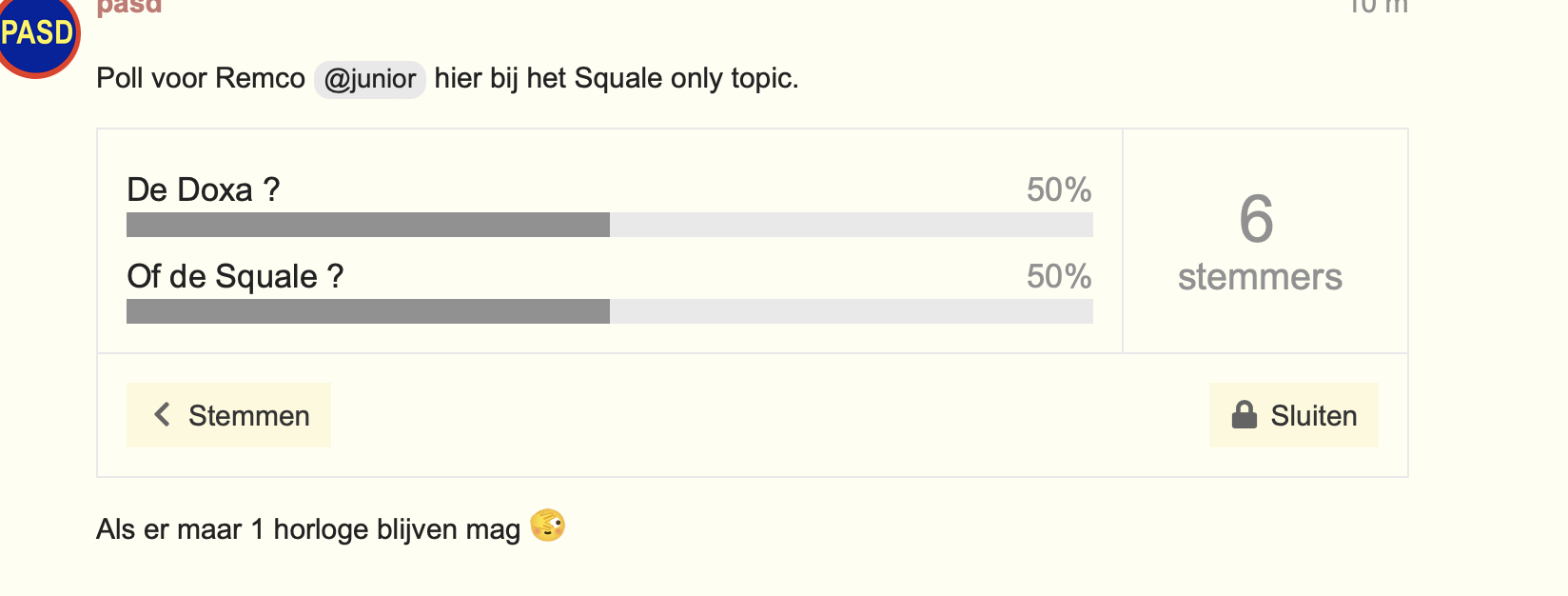Open the @junior mention

(x=369, y=78)
